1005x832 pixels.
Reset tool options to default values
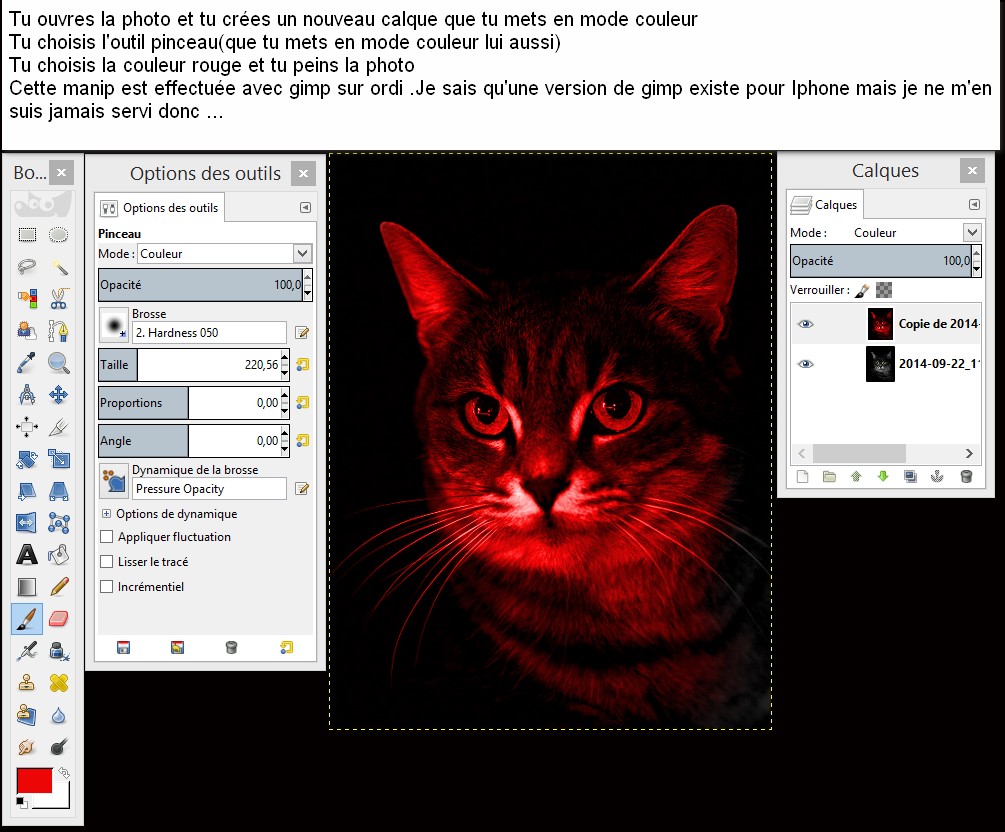point(287,647)
